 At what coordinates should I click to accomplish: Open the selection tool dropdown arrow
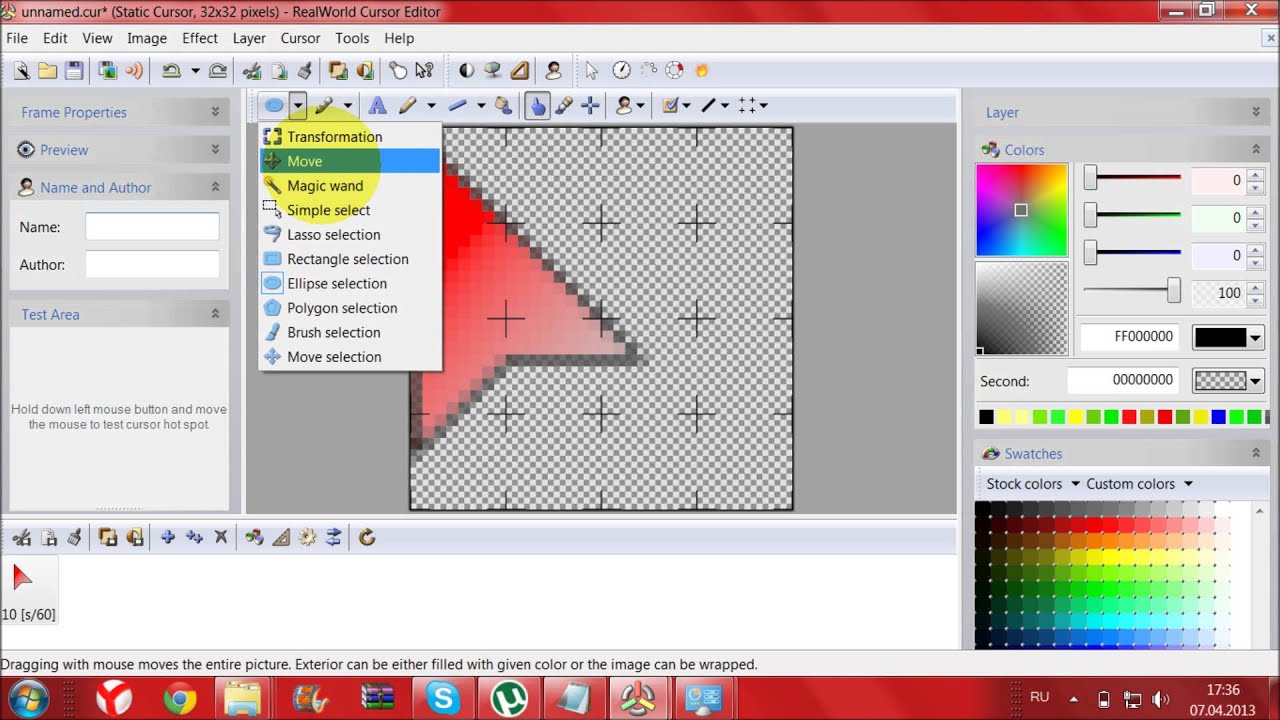tap(298, 105)
